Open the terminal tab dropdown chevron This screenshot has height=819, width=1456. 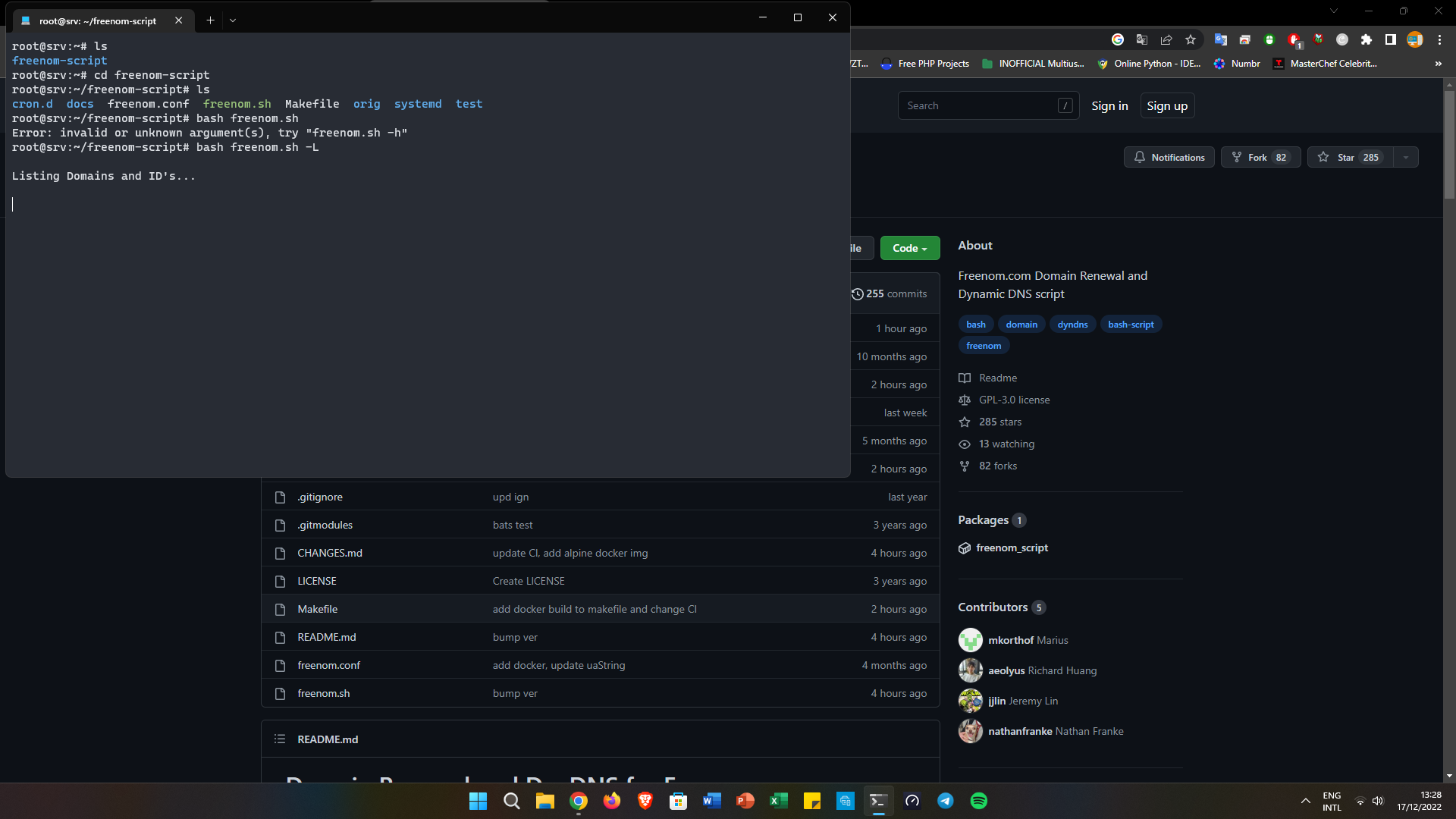(233, 20)
